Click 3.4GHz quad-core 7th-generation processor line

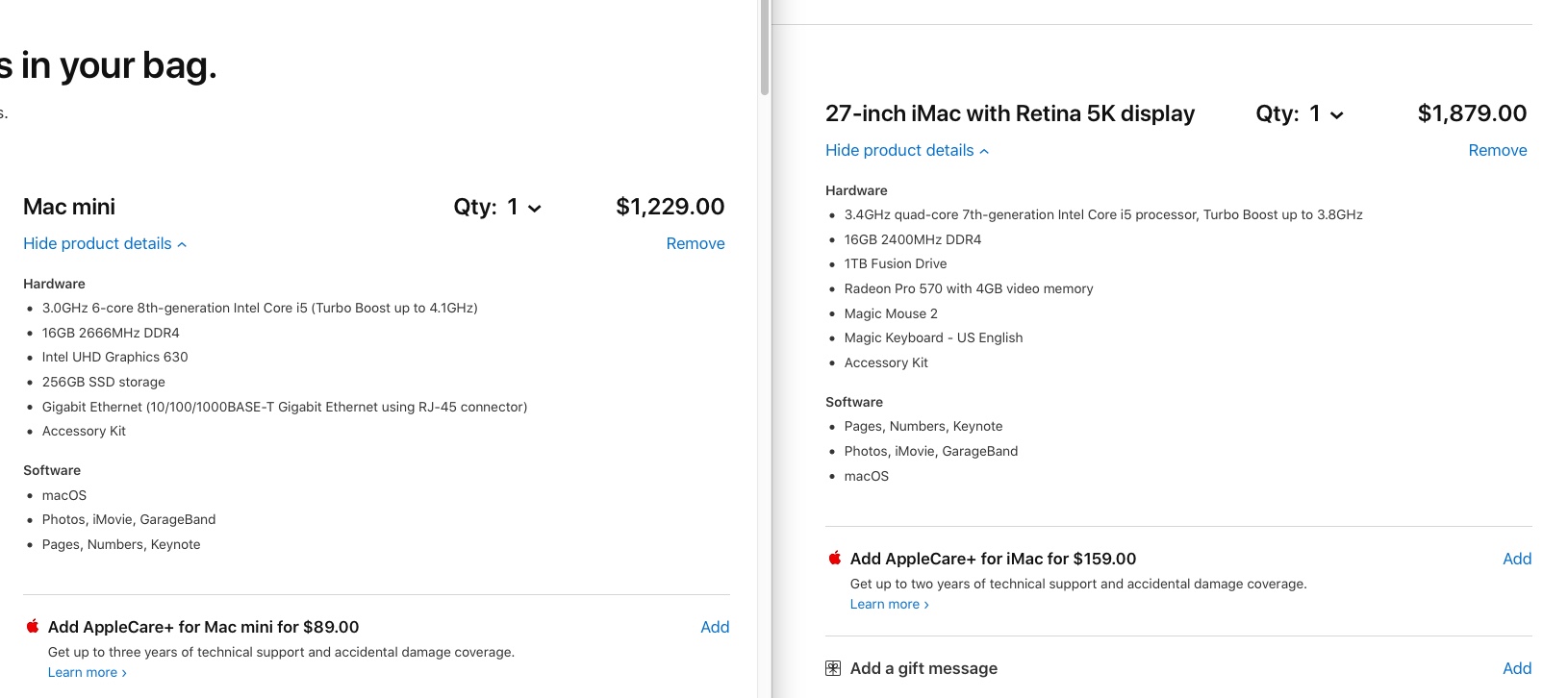click(x=1103, y=215)
